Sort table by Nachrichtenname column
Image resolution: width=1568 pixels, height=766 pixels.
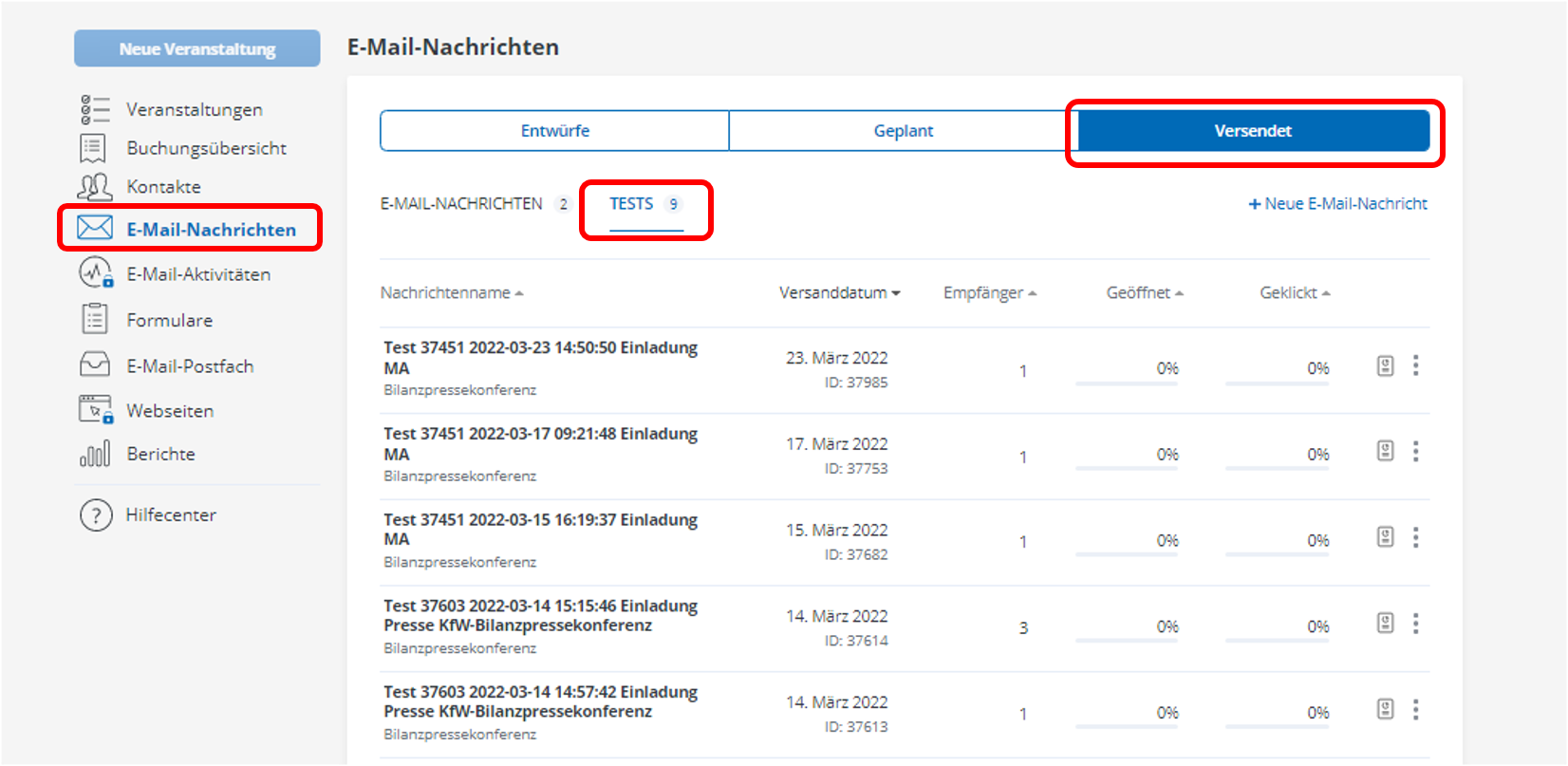[452, 292]
